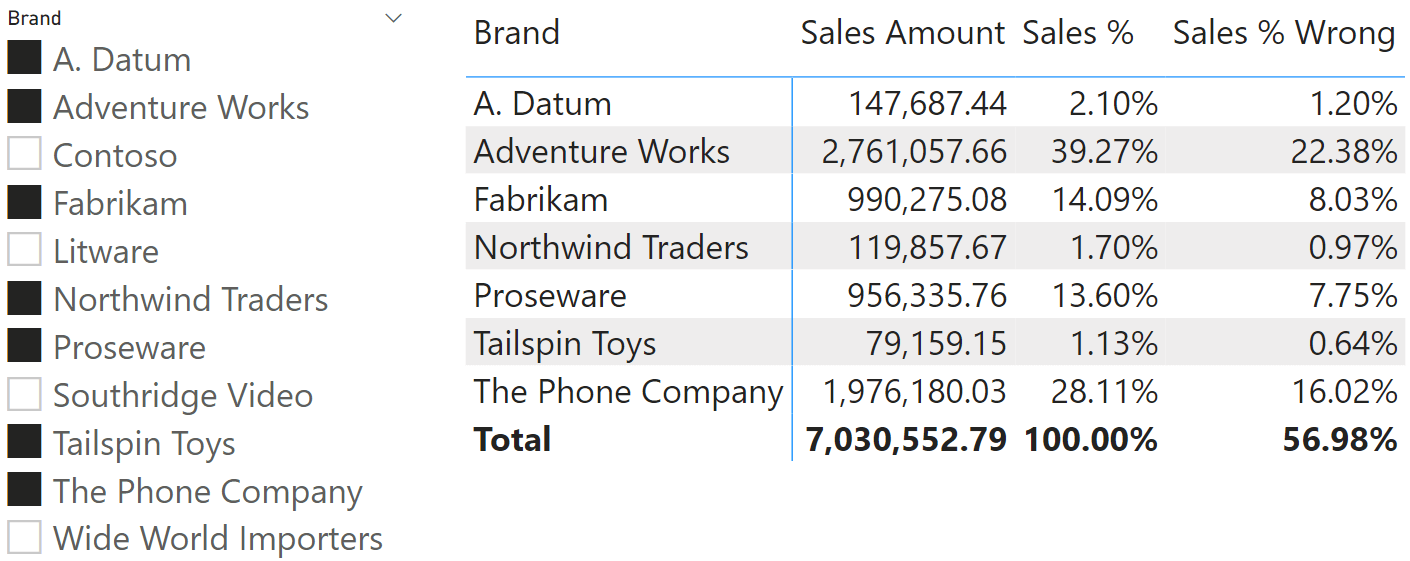Sort by the Sales % column header
1410x561 pixels.
1078,33
